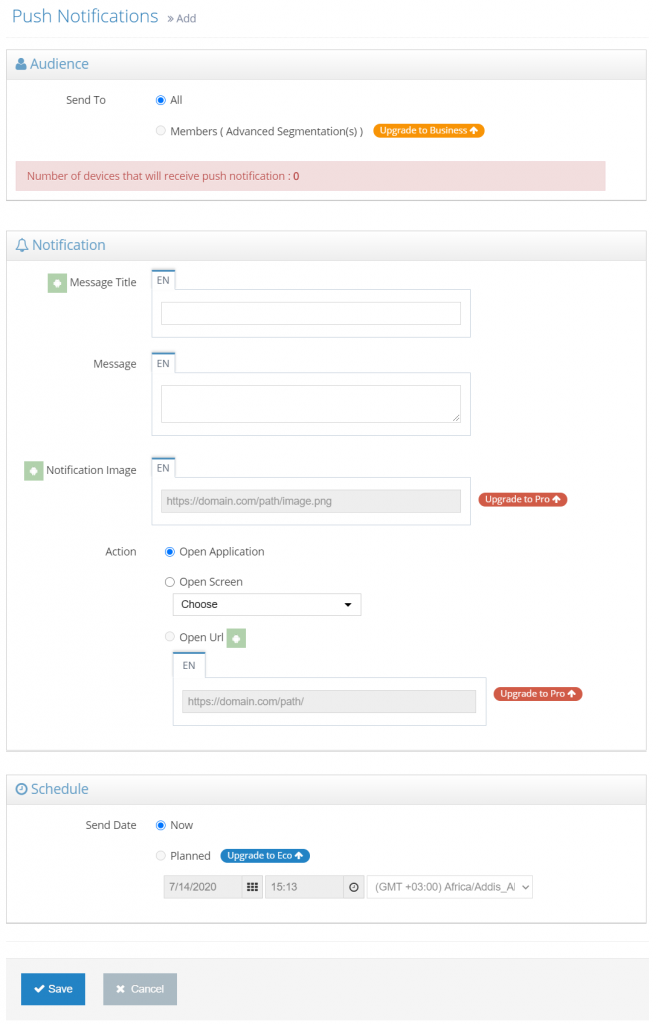The height and width of the screenshot is (1024, 658).
Task: Click the Notification section bell icon
Action: pos(21,245)
